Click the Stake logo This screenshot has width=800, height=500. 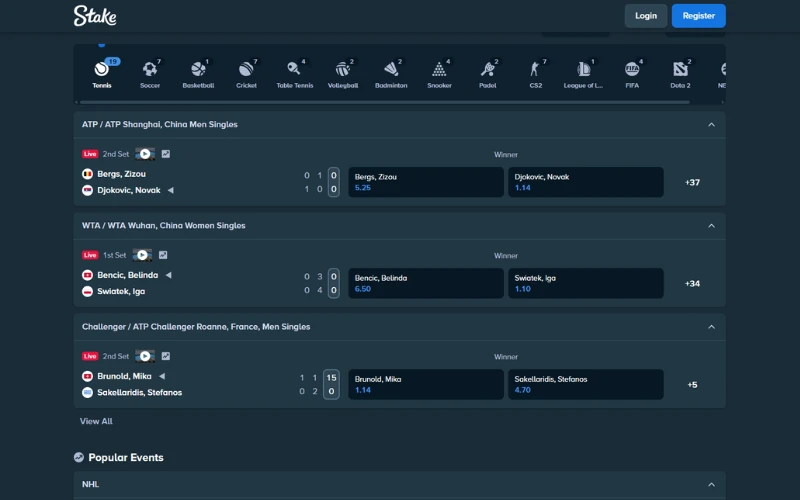95,16
